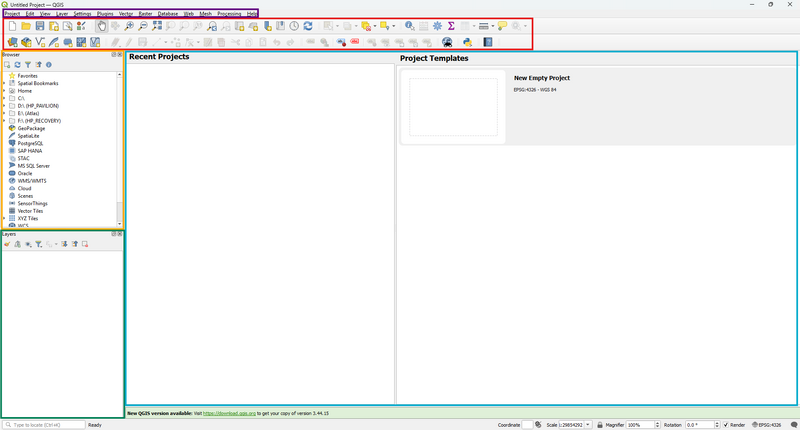
Task: Click the Coordinate input field
Action: 527,425
